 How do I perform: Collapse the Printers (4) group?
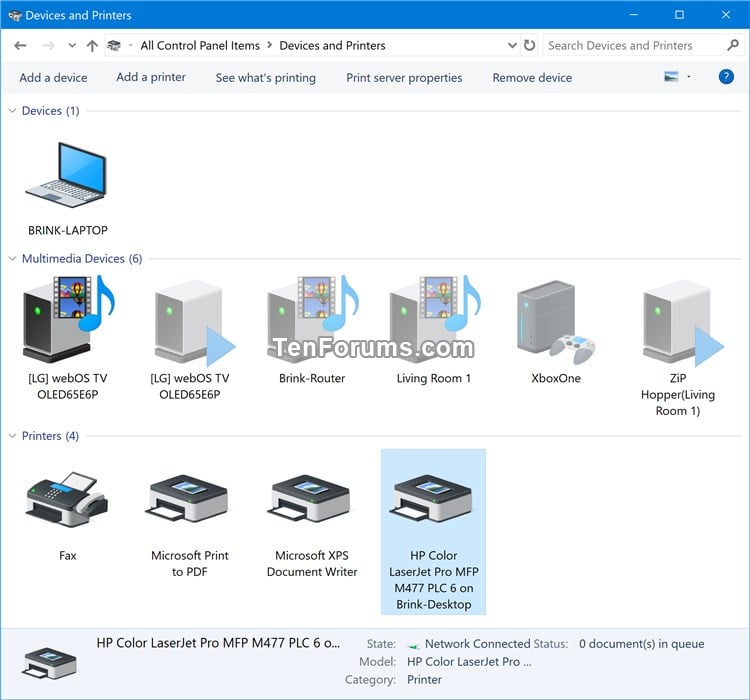[x=12, y=436]
